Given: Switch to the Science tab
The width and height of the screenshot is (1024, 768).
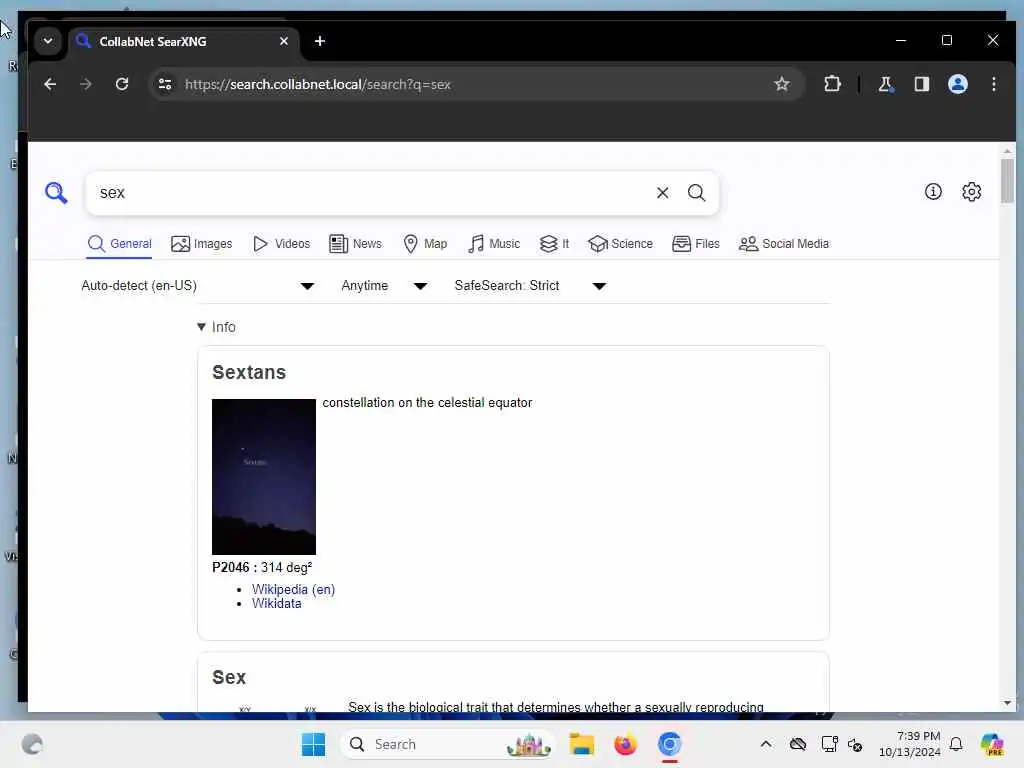Looking at the screenshot, I should (620, 244).
